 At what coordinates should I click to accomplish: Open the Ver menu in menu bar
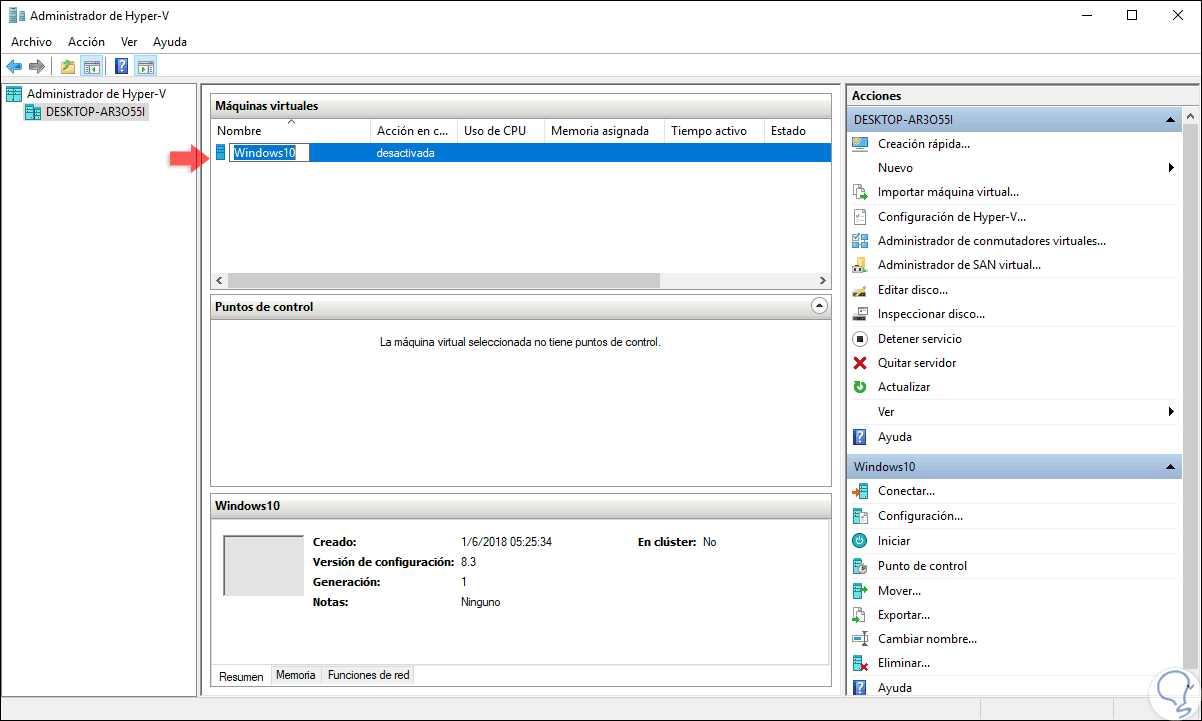coord(129,42)
